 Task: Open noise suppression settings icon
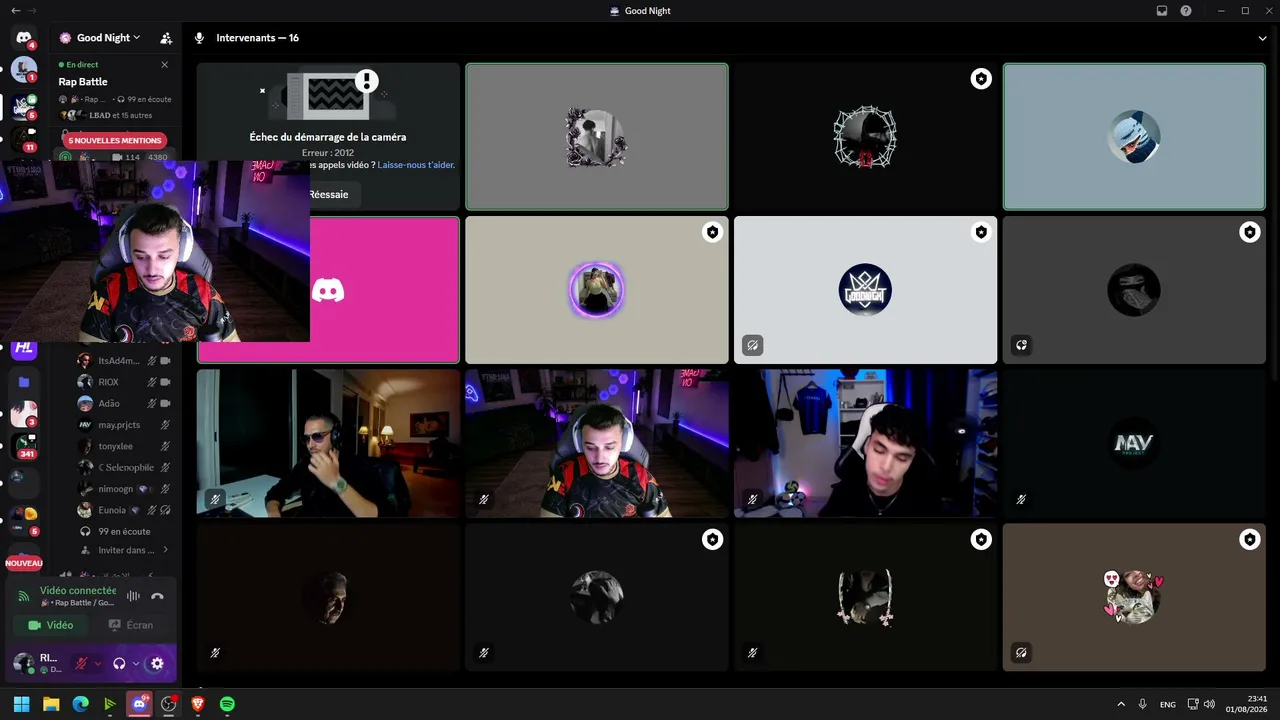(x=133, y=596)
